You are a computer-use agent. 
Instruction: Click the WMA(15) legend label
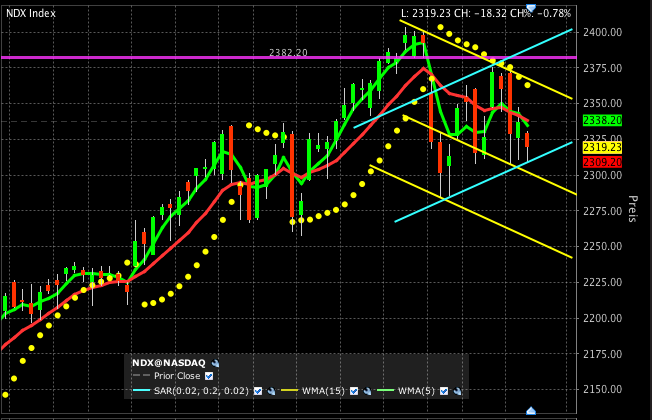pyautogui.click(x=323, y=391)
